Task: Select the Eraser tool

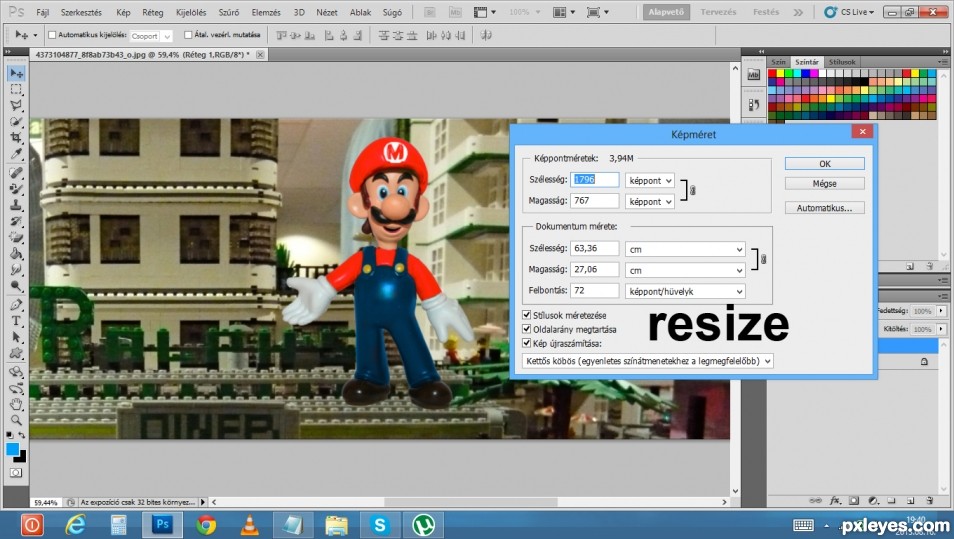Action: point(16,237)
